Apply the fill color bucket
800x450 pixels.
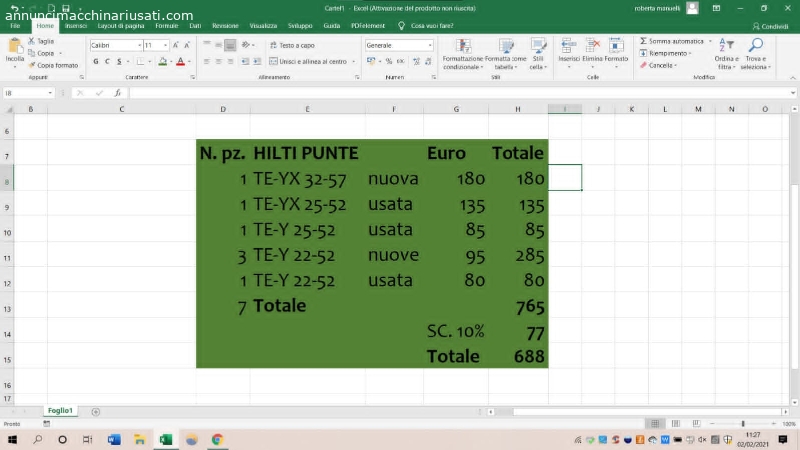tap(162, 61)
